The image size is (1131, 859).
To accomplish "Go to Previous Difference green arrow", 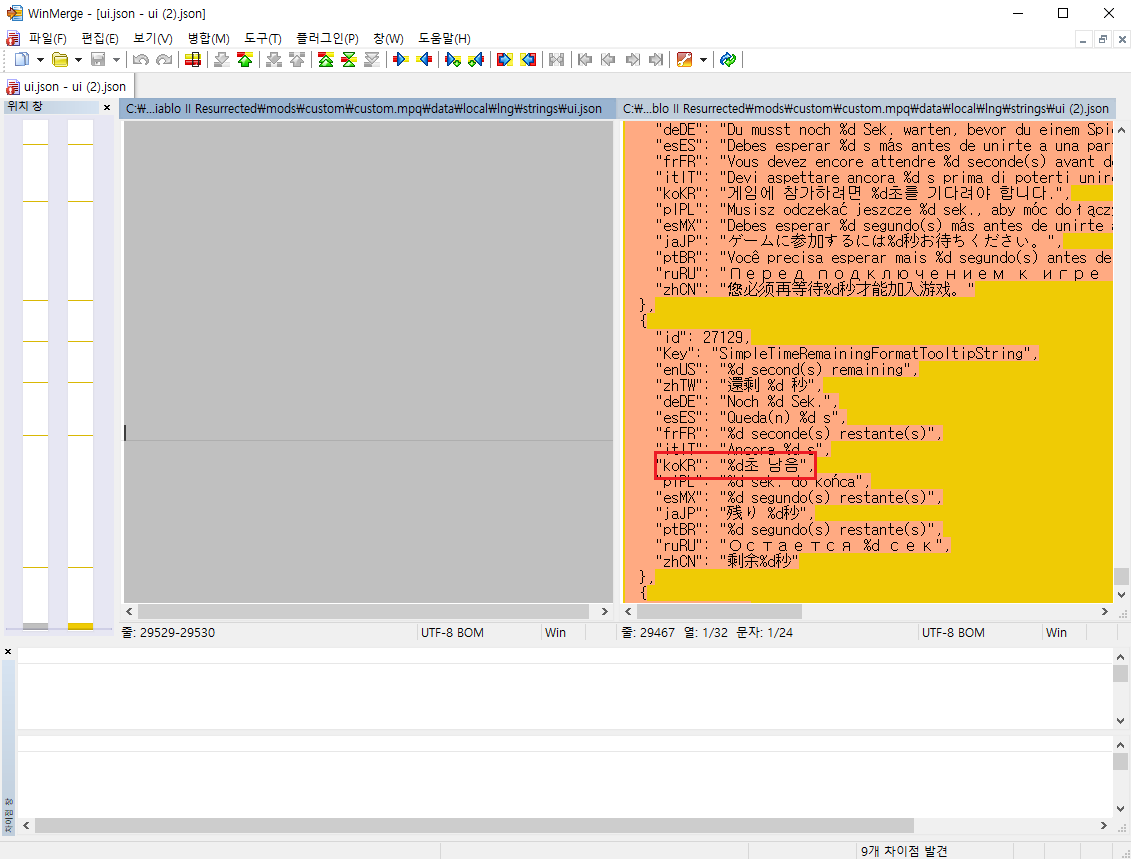I will pos(245,60).
